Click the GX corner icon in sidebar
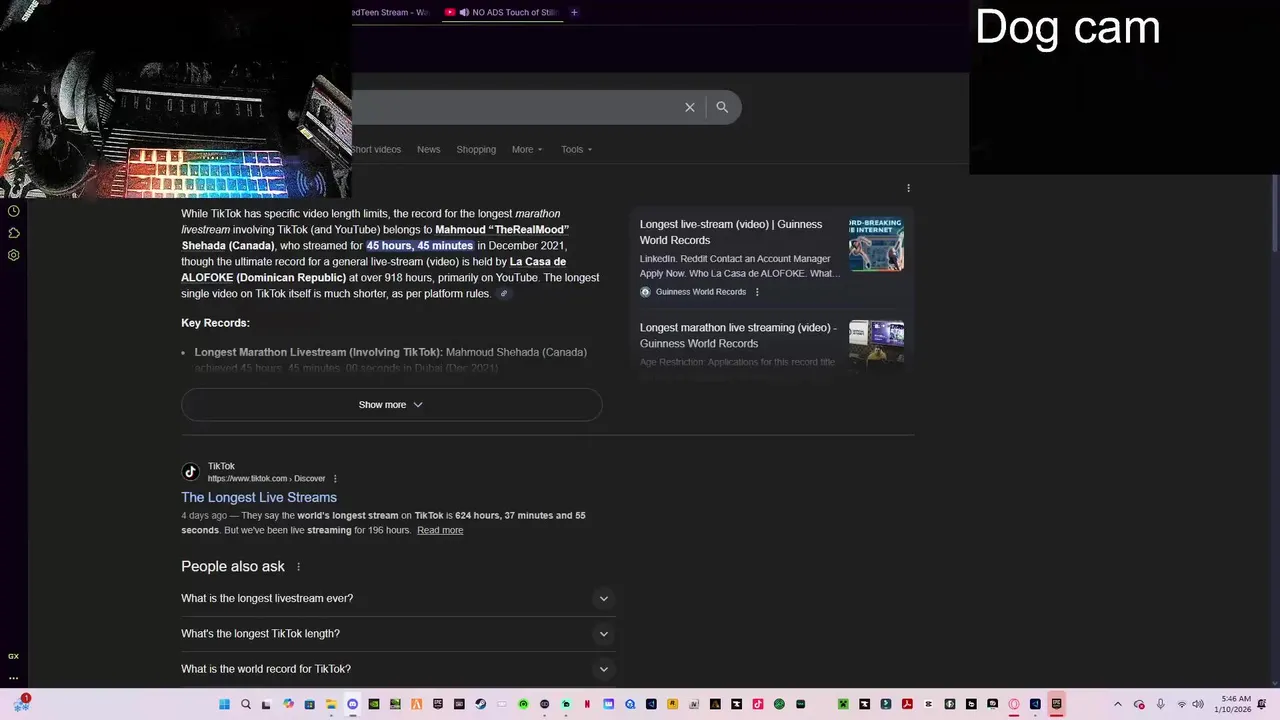1280x720 pixels. pyautogui.click(x=13, y=656)
